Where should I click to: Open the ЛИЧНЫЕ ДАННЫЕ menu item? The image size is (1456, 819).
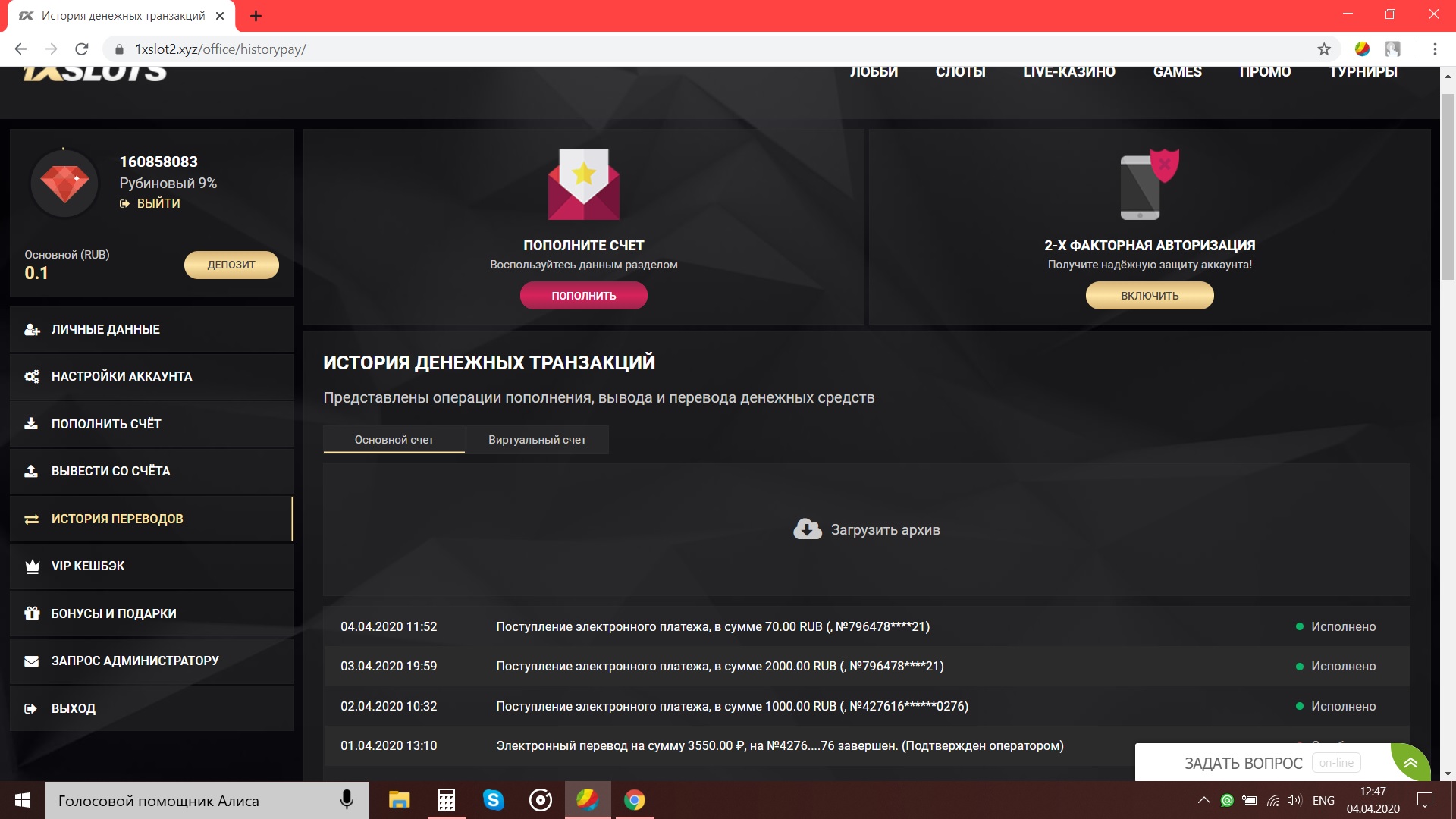[105, 330]
